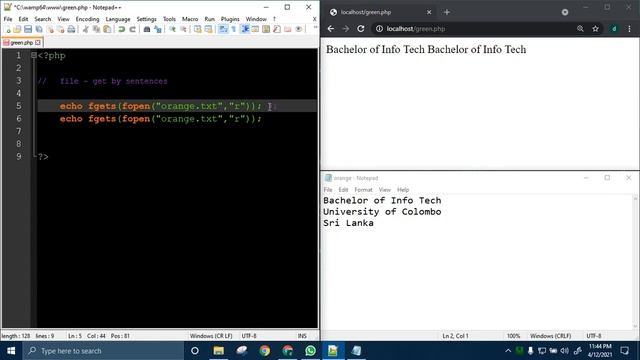This screenshot has width=640, height=360.
Task: Click the Zoom Out toolbar icon
Action: click(x=183, y=29)
